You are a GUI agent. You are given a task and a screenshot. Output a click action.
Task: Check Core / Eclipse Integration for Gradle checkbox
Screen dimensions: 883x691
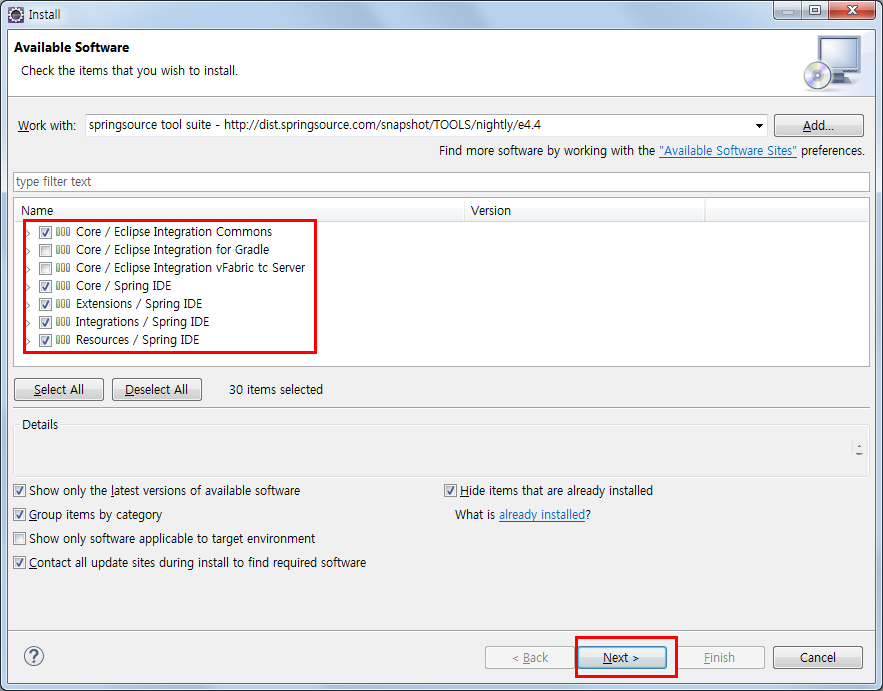[x=46, y=250]
